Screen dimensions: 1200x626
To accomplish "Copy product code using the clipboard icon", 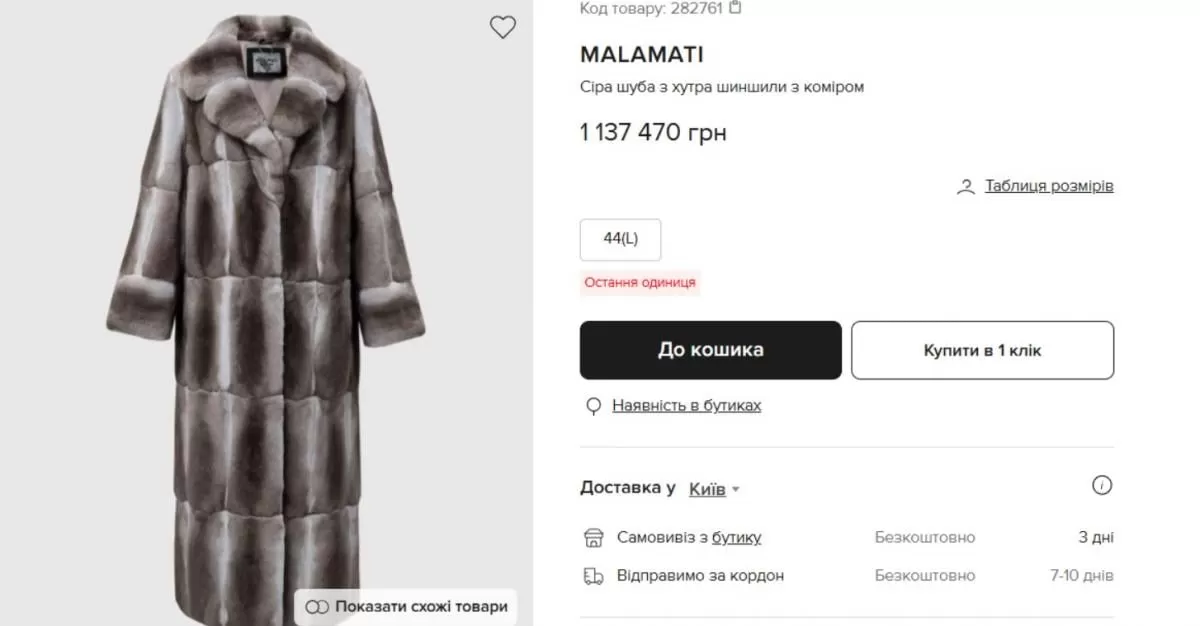I will coord(733,7).
